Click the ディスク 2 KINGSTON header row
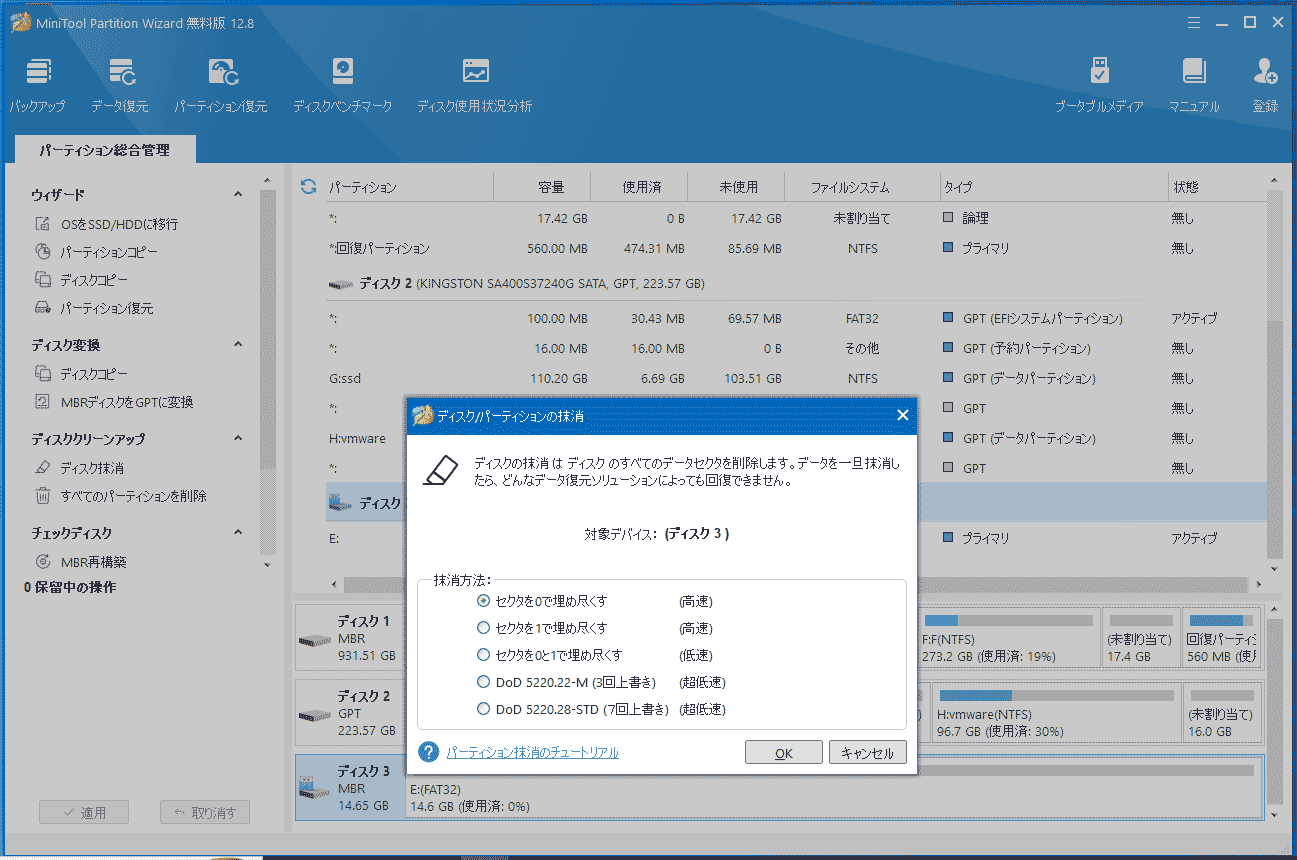 tap(795, 284)
